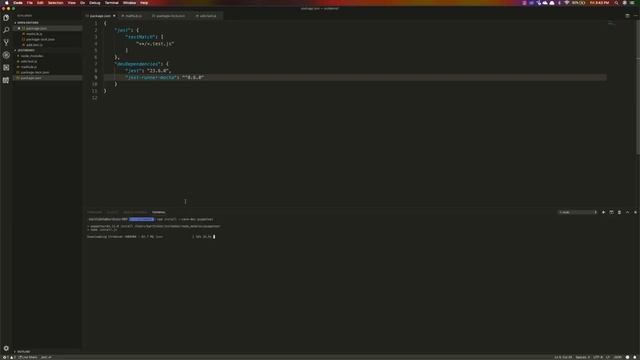The image size is (640, 360).
Task: Show the Output panel tab
Action: coord(112,212)
